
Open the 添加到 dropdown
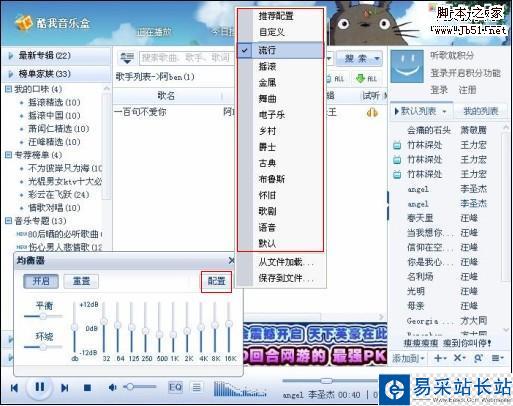408,359
